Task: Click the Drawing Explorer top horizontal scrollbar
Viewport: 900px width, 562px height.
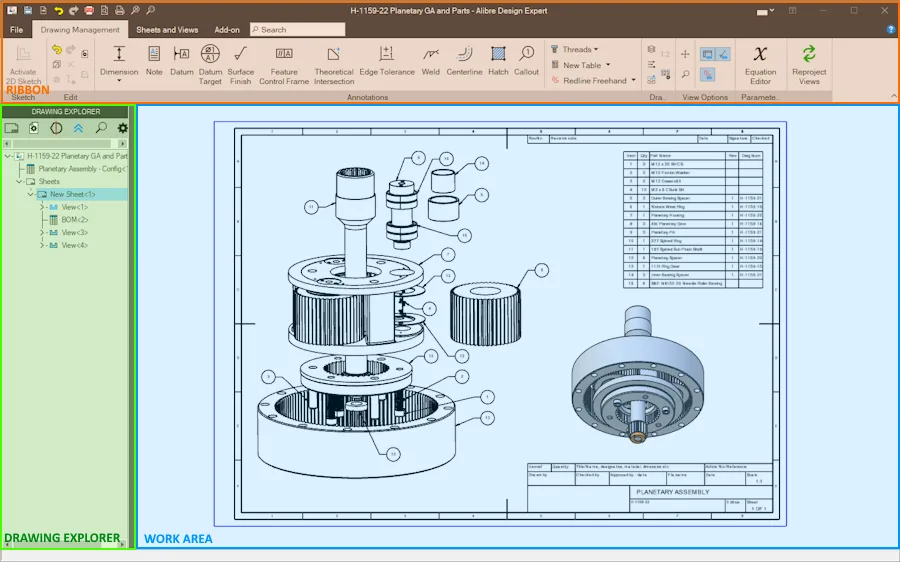Action: click(64, 144)
